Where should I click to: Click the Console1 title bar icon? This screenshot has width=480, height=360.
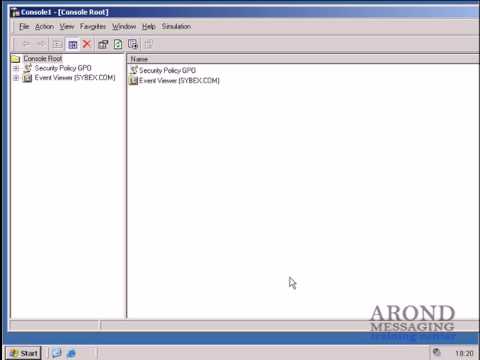tap(15, 13)
